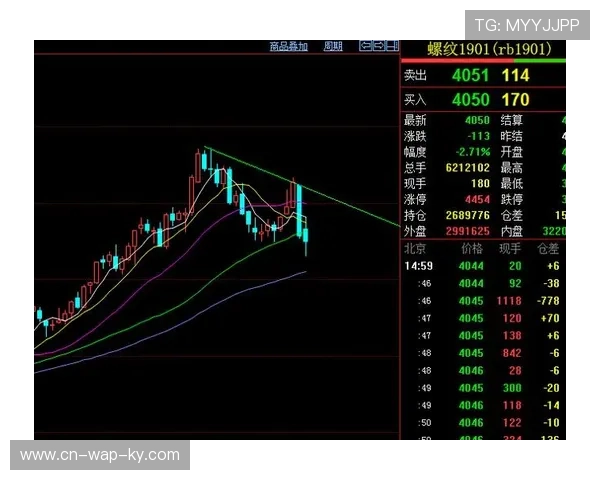Select the 外盘 value 2991625

tap(468, 231)
